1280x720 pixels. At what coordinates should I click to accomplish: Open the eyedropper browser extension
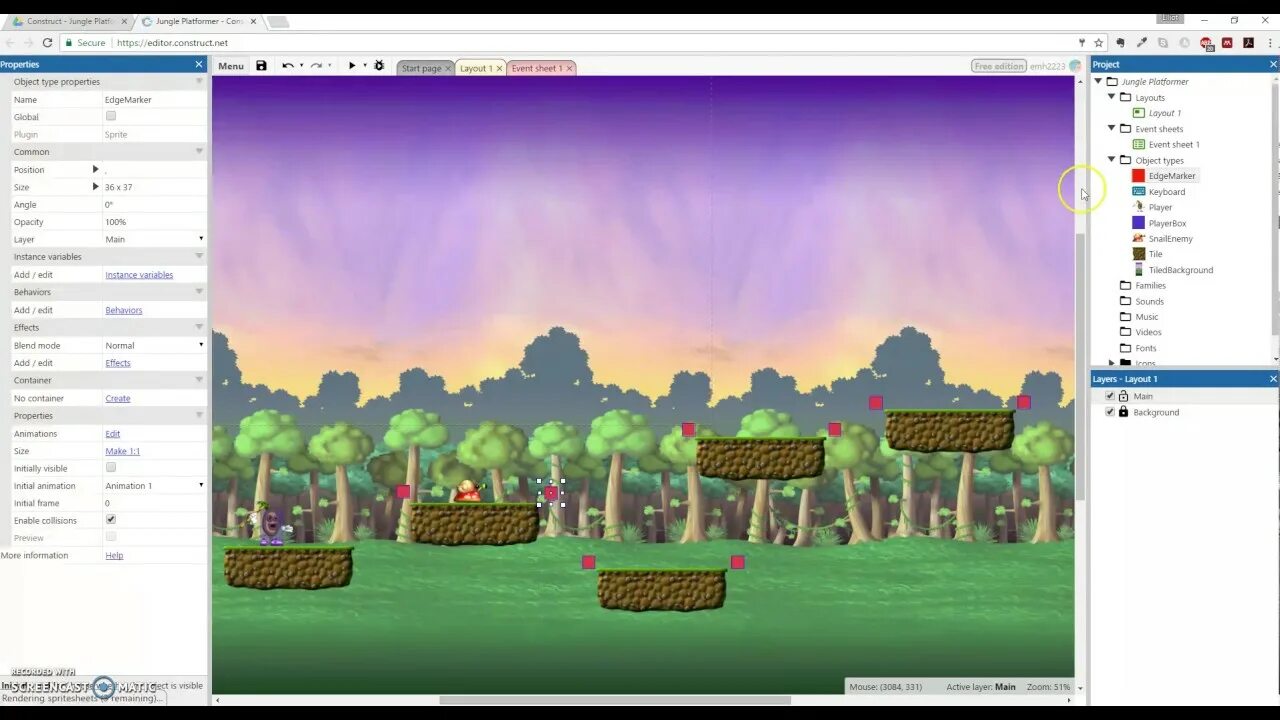[1141, 43]
